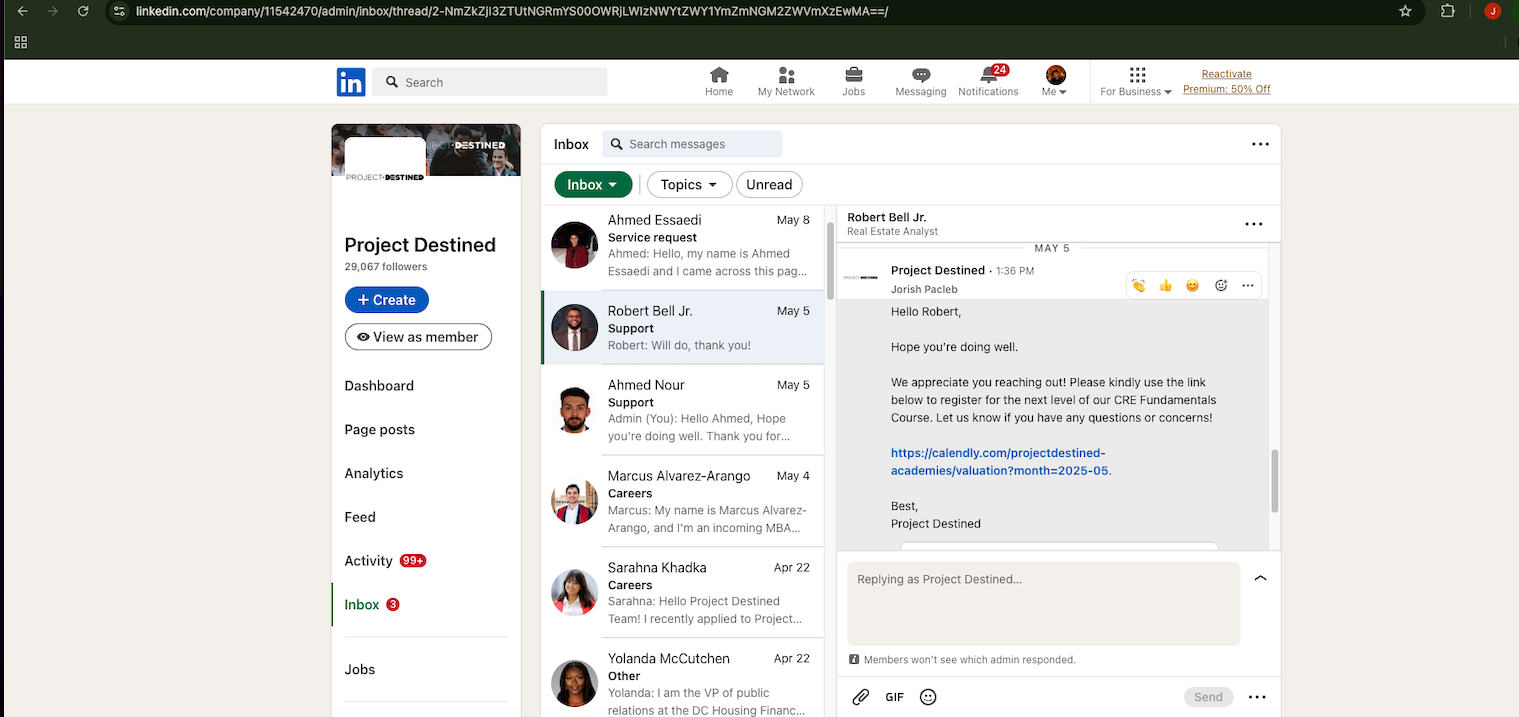Open Chrome profile avatar J
The height and width of the screenshot is (717, 1519).
tap(1493, 11)
